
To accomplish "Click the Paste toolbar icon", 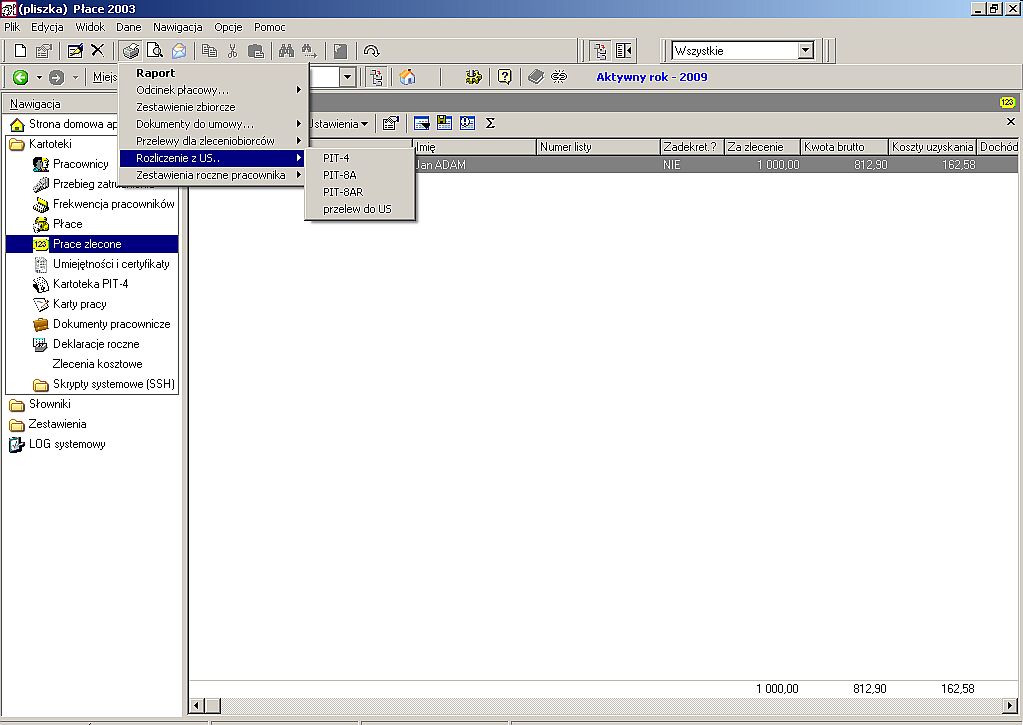I will pyautogui.click(x=256, y=51).
